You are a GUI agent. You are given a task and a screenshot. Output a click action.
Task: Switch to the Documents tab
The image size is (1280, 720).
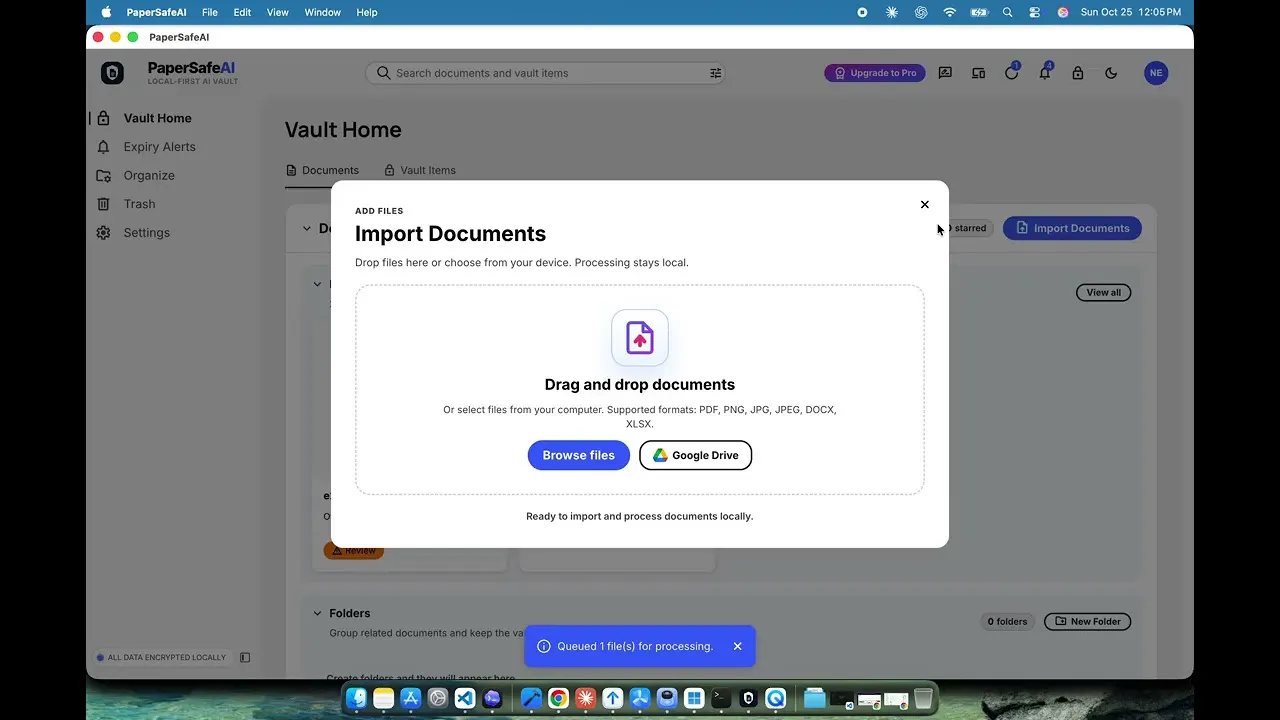click(x=322, y=170)
